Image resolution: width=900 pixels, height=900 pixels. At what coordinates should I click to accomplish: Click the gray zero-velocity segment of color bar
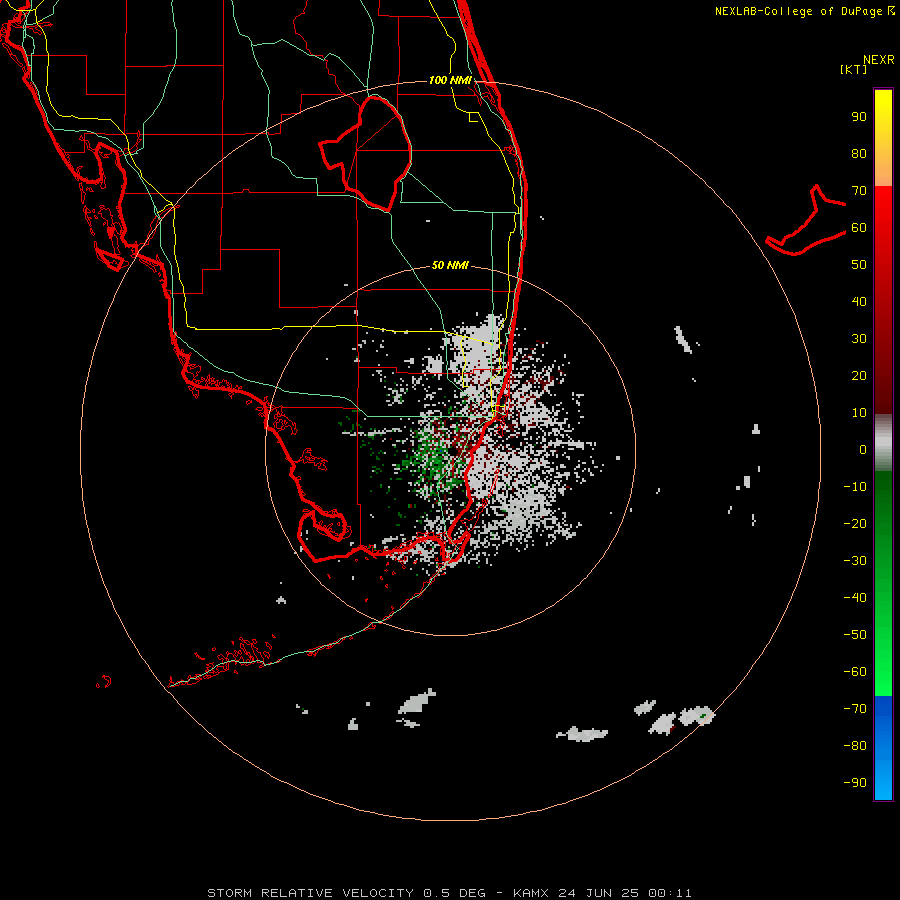(x=883, y=442)
